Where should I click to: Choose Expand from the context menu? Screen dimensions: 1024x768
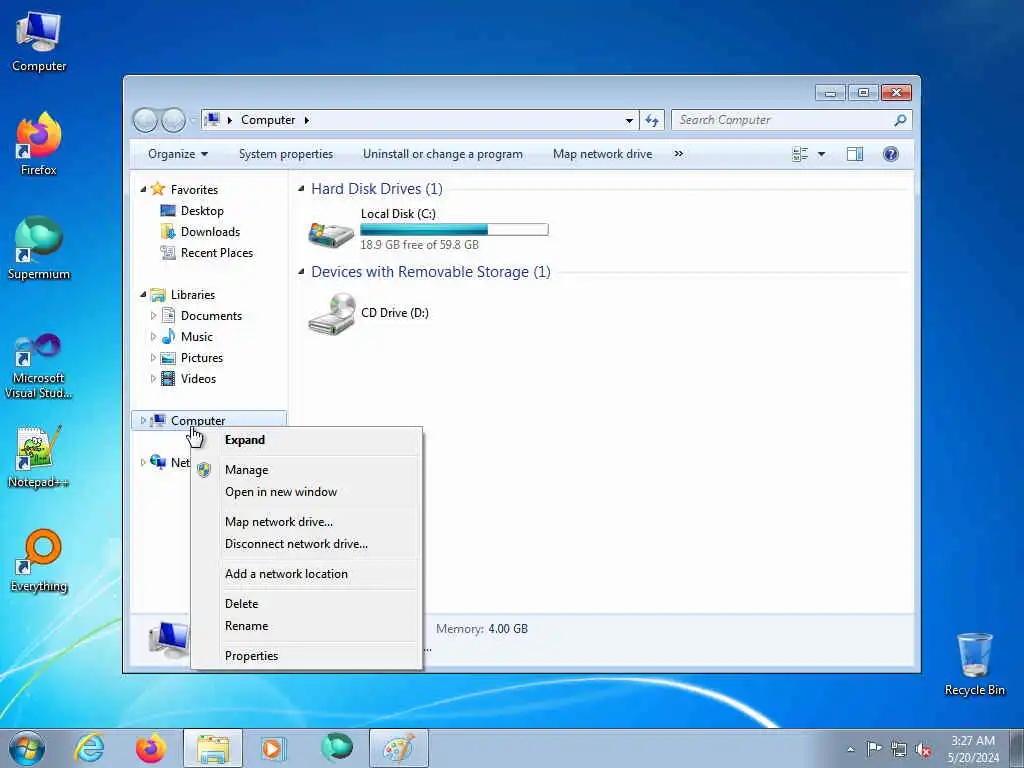(306, 440)
